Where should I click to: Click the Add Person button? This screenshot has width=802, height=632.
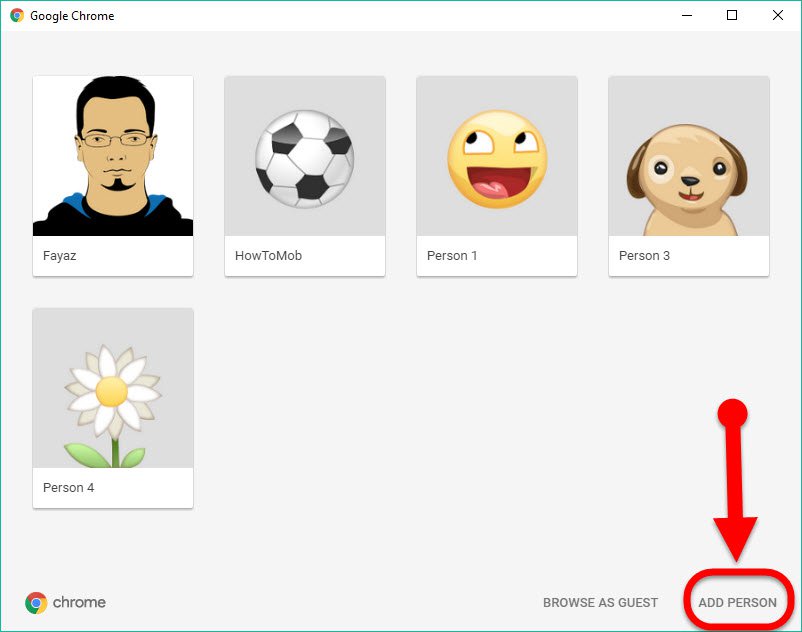click(x=738, y=603)
